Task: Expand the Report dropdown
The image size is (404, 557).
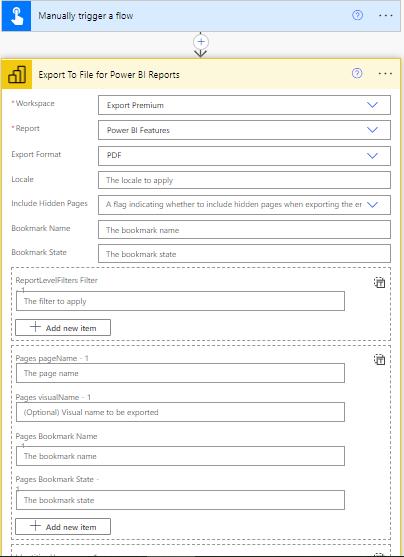Action: [372, 130]
